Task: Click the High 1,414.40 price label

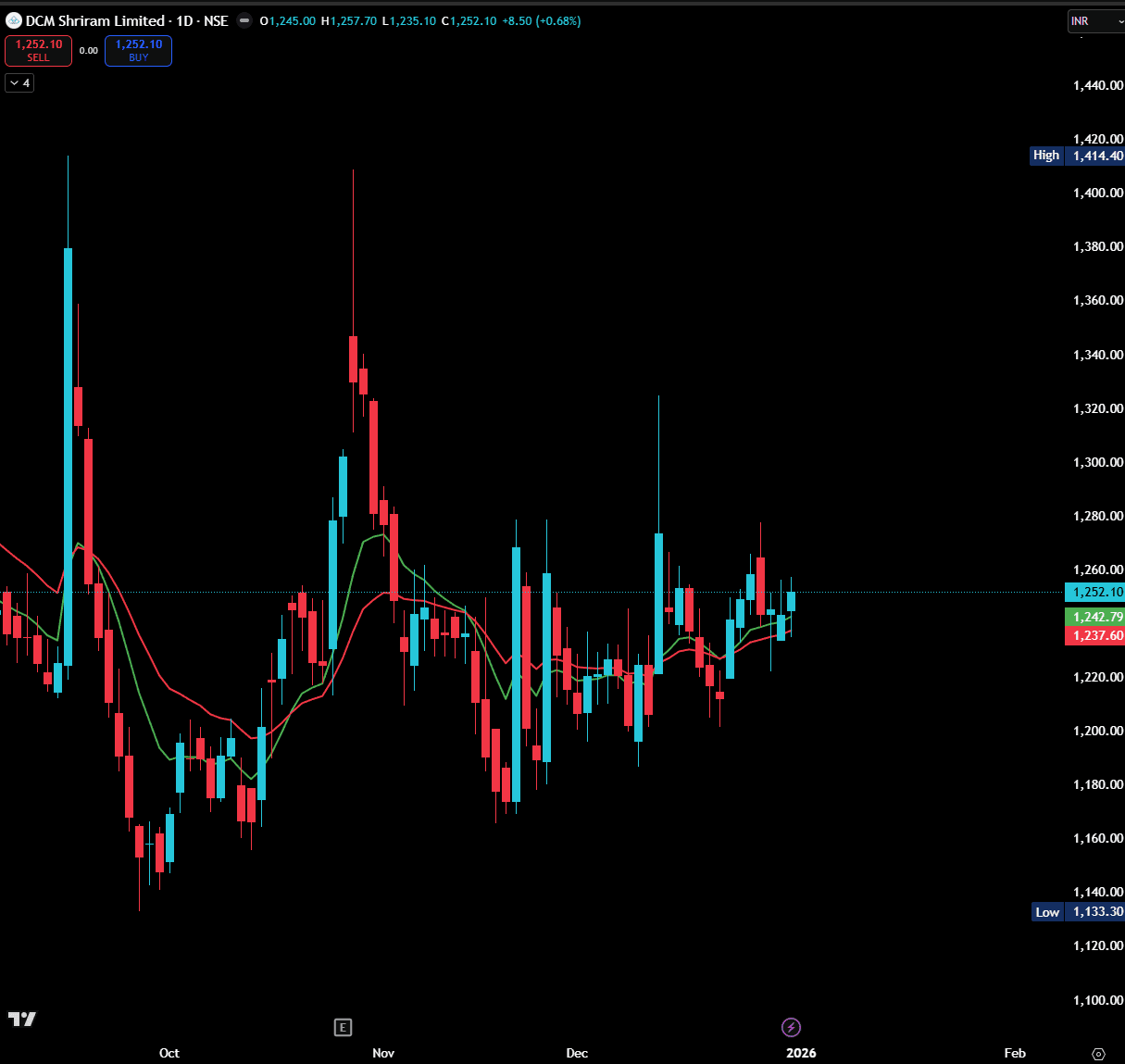Action: click(1077, 156)
